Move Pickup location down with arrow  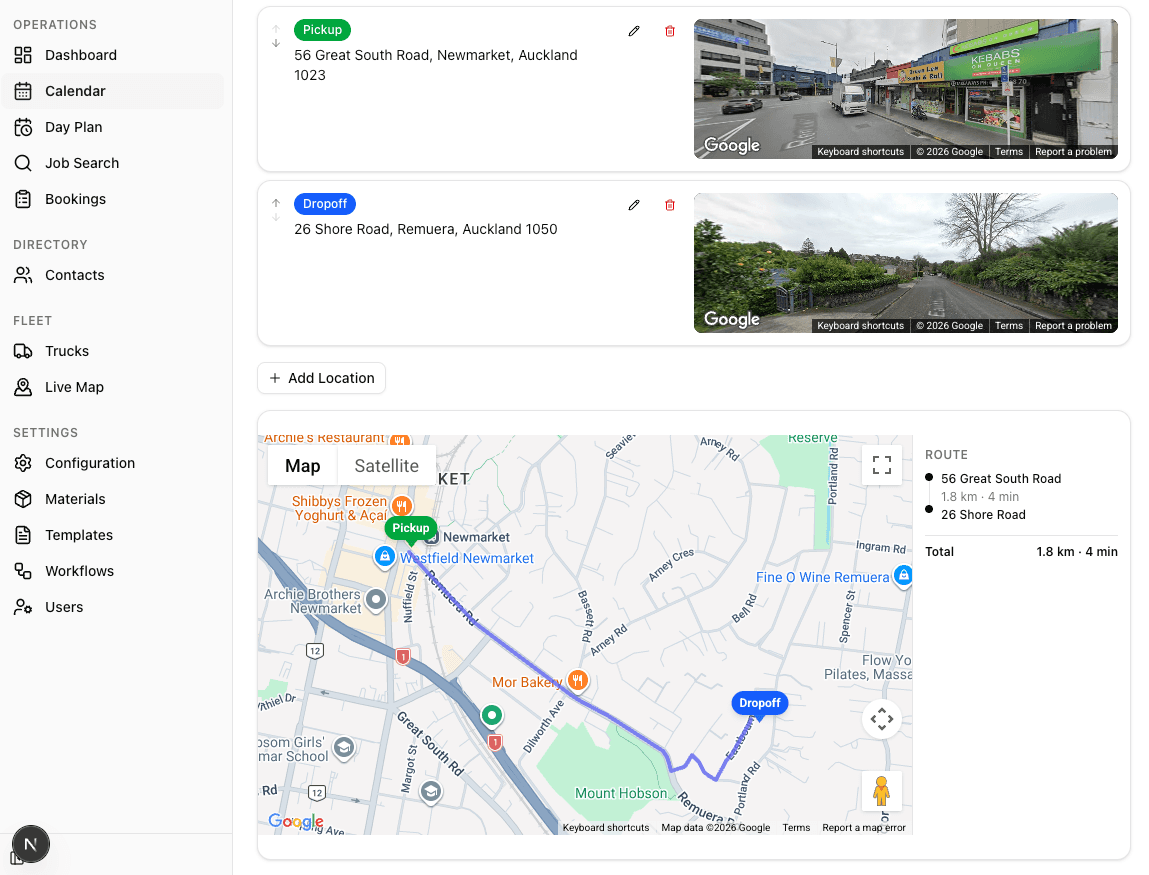(276, 43)
